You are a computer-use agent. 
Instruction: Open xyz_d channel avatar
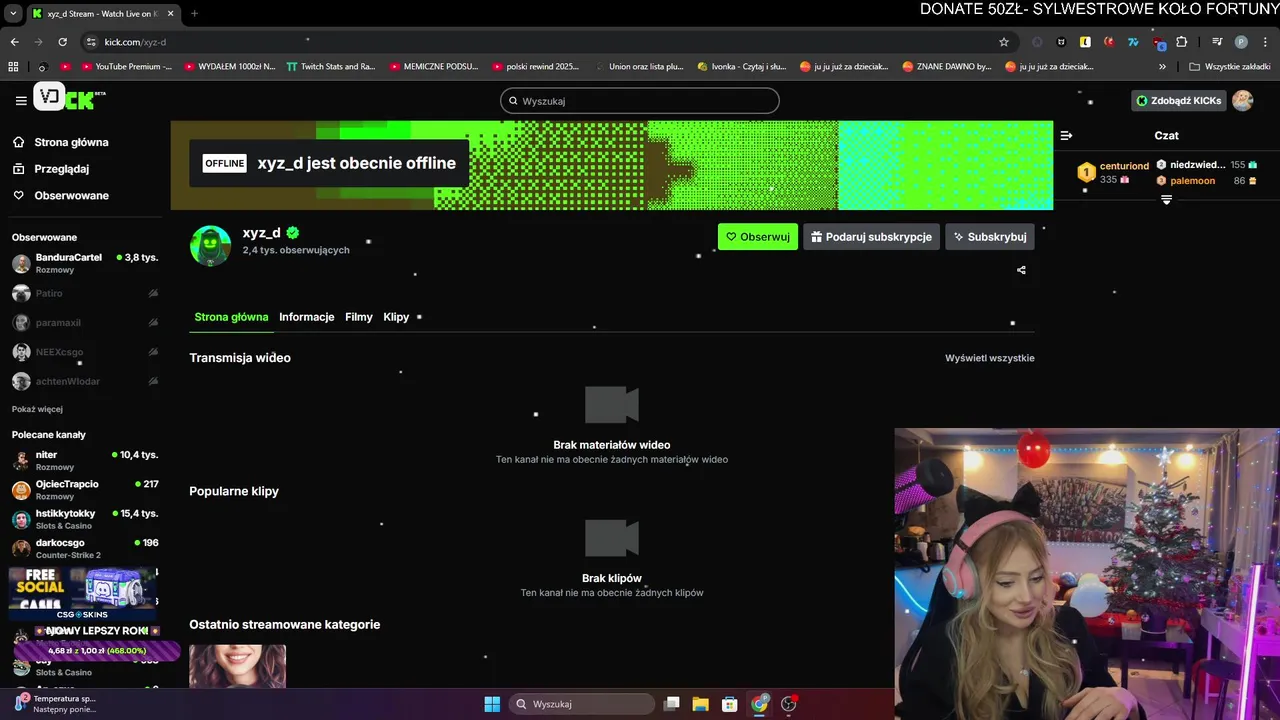click(x=210, y=246)
